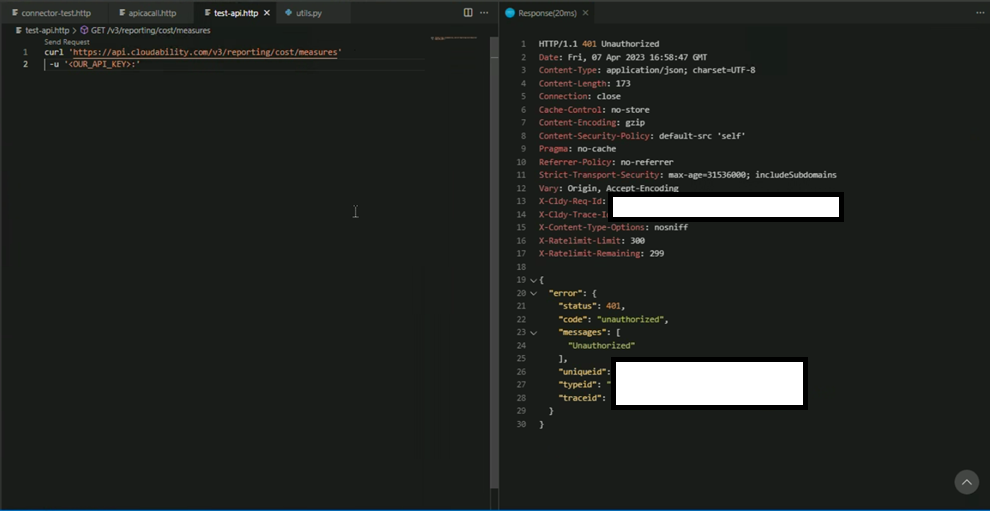990x511 pixels.
Task: Click the Response tab's blue globe icon
Action: [x=509, y=13]
